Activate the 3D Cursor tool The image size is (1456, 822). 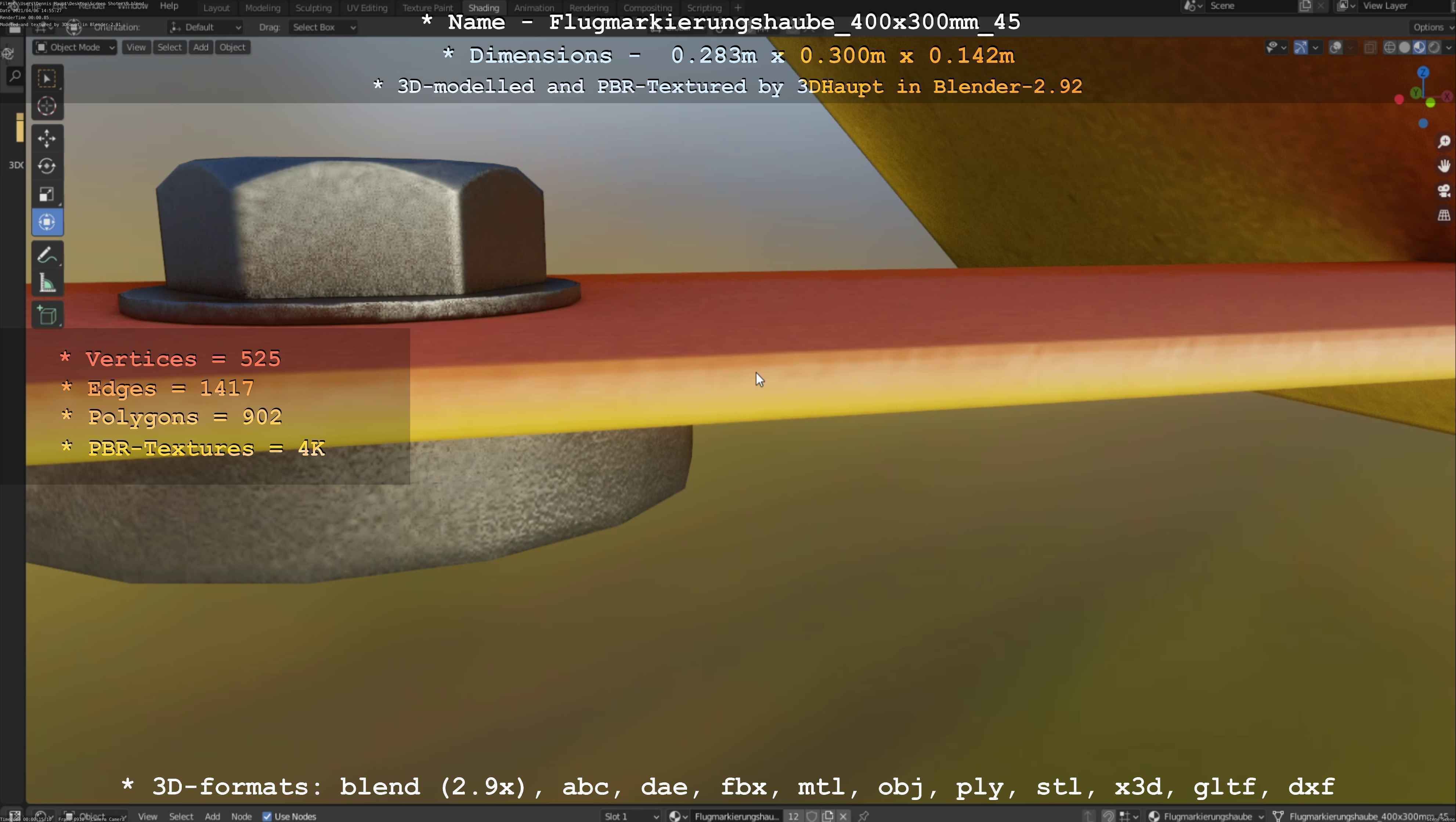[47, 106]
